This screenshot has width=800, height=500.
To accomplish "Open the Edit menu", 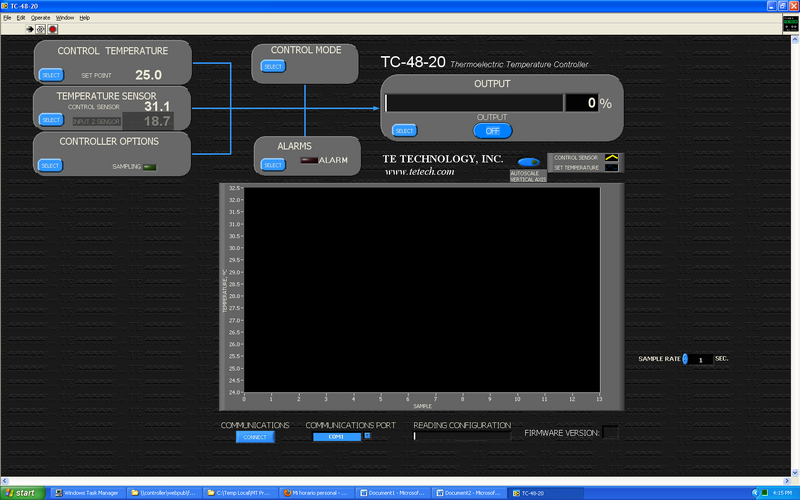I will point(21,17).
